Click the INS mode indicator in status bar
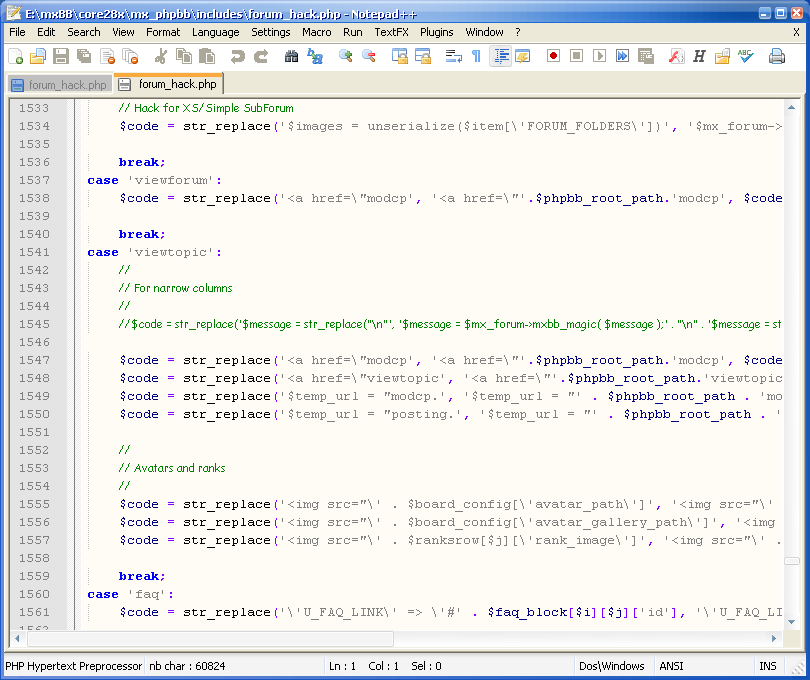The height and width of the screenshot is (680, 810). click(767, 666)
